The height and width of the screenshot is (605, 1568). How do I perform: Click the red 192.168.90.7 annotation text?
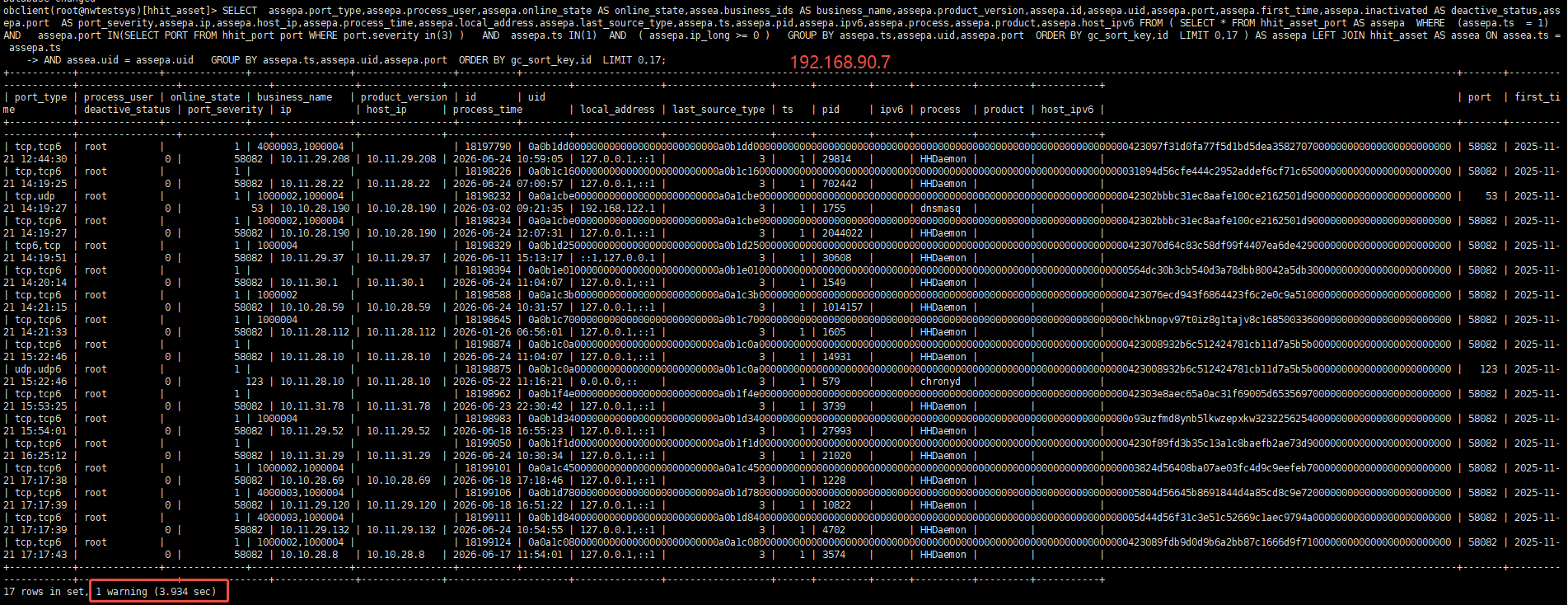[x=840, y=63]
